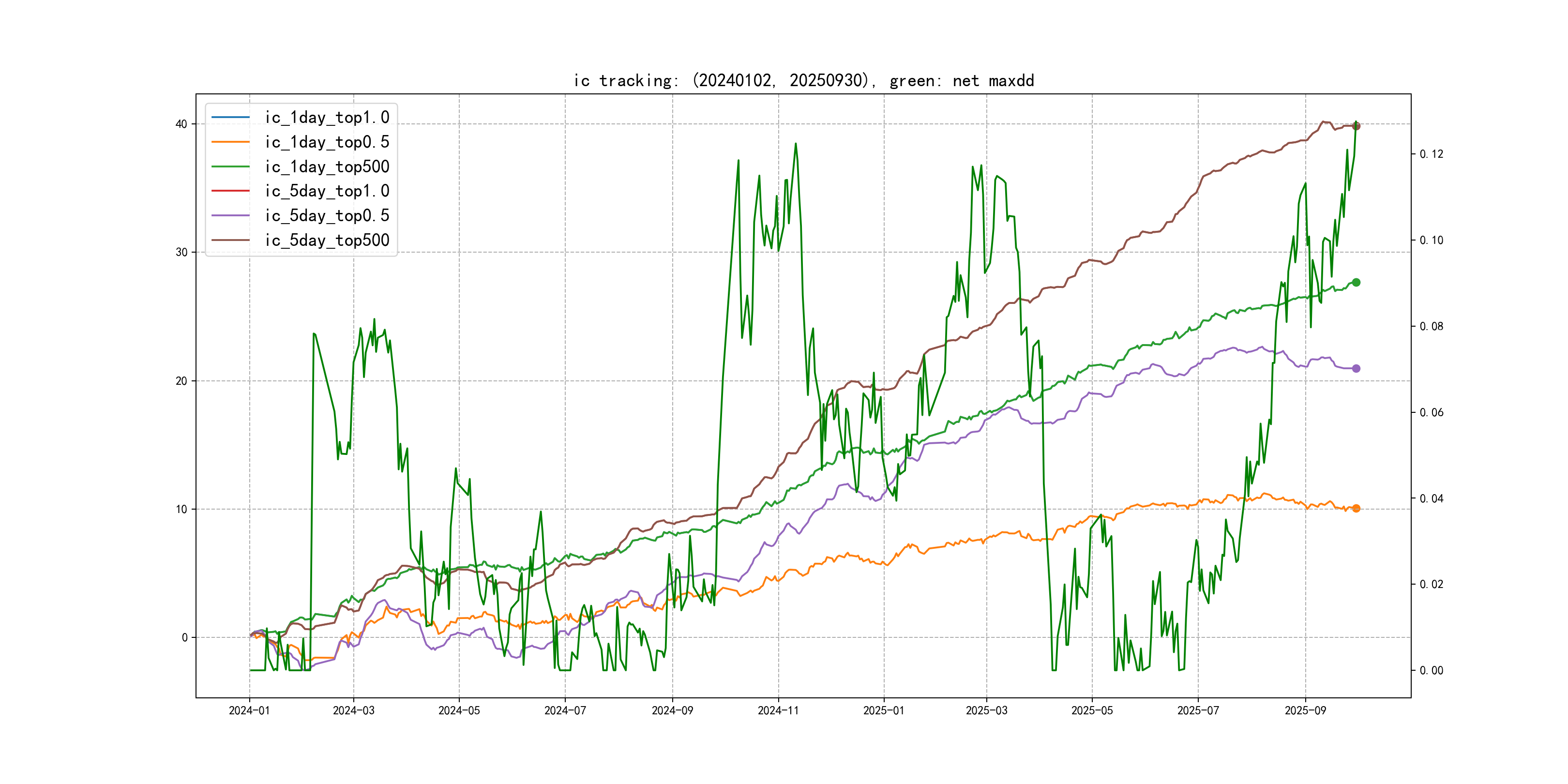Screen dimensions: 1568x784
Task: Click the 2025-01 x-axis tick label
Action: pyautogui.click(x=884, y=710)
